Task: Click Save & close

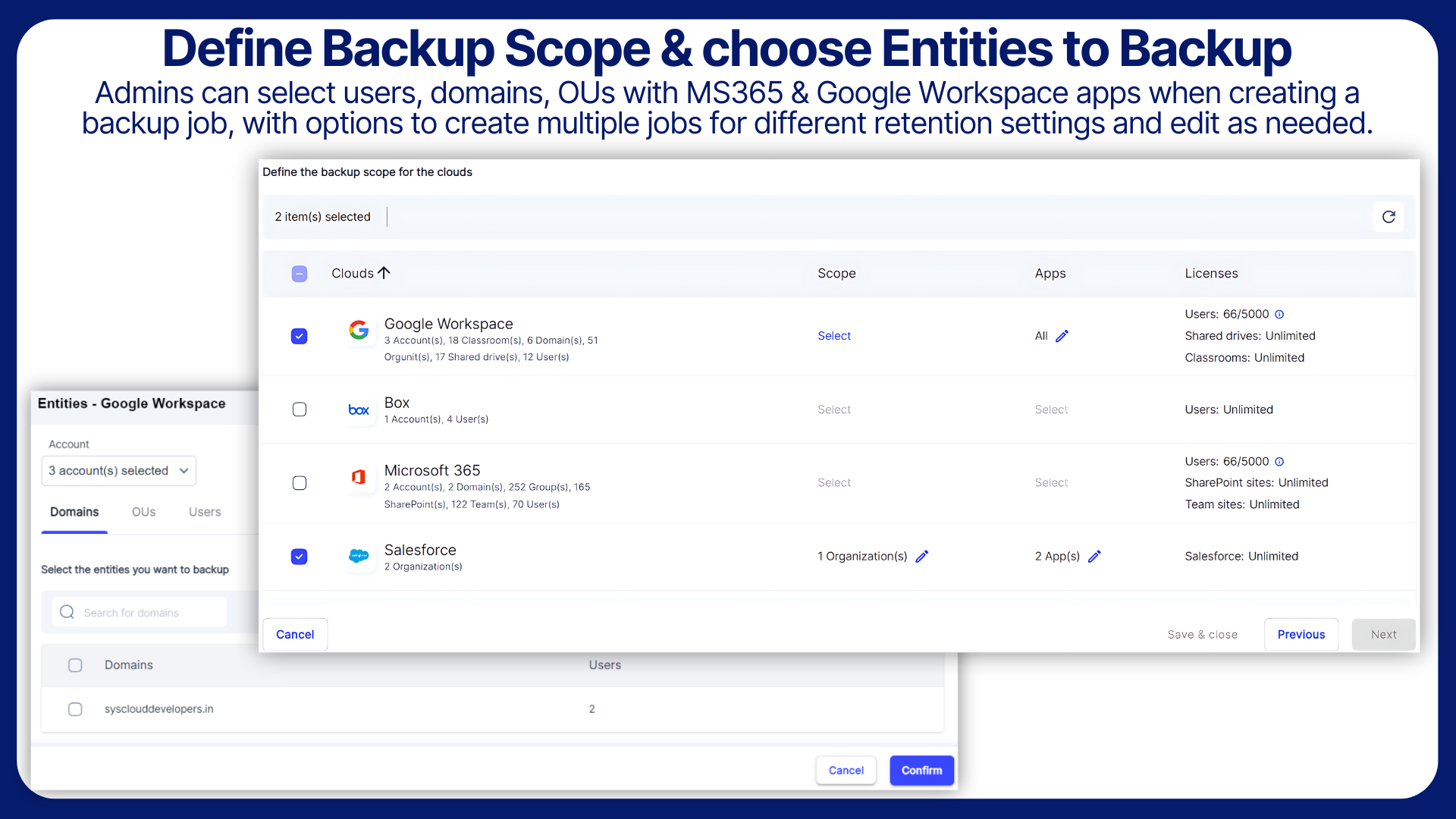Action: [1202, 634]
